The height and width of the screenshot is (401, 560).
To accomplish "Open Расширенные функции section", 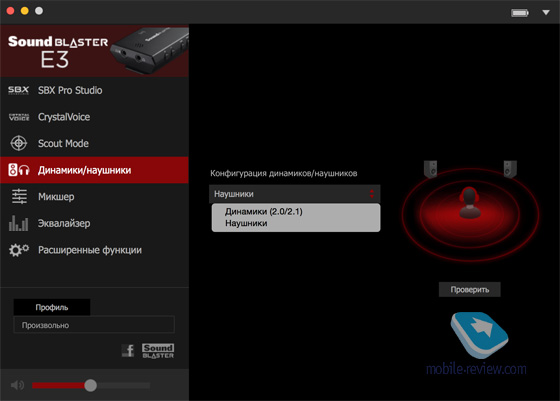I will (94, 250).
